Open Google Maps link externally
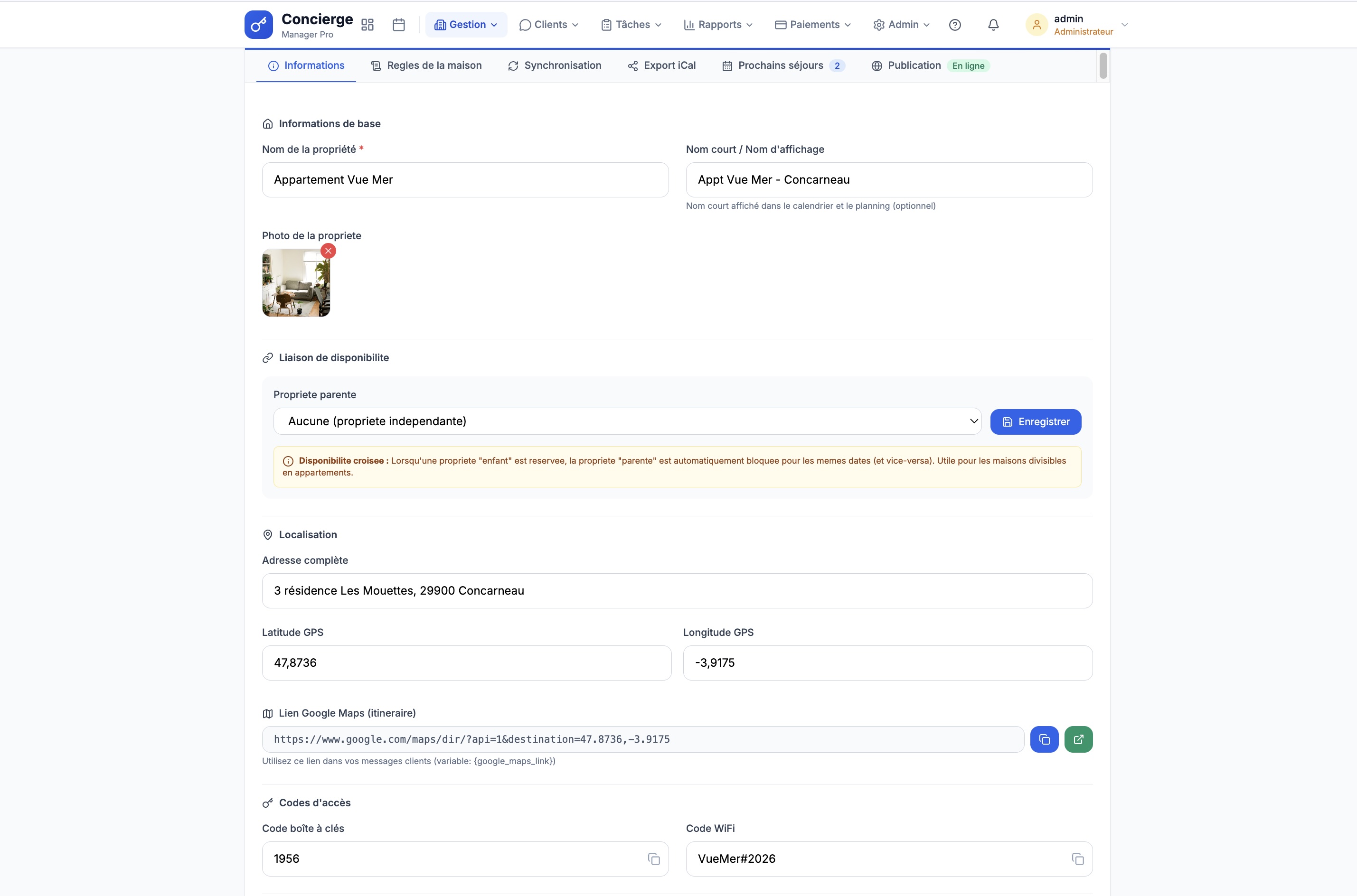1357x896 pixels. pyautogui.click(x=1078, y=739)
